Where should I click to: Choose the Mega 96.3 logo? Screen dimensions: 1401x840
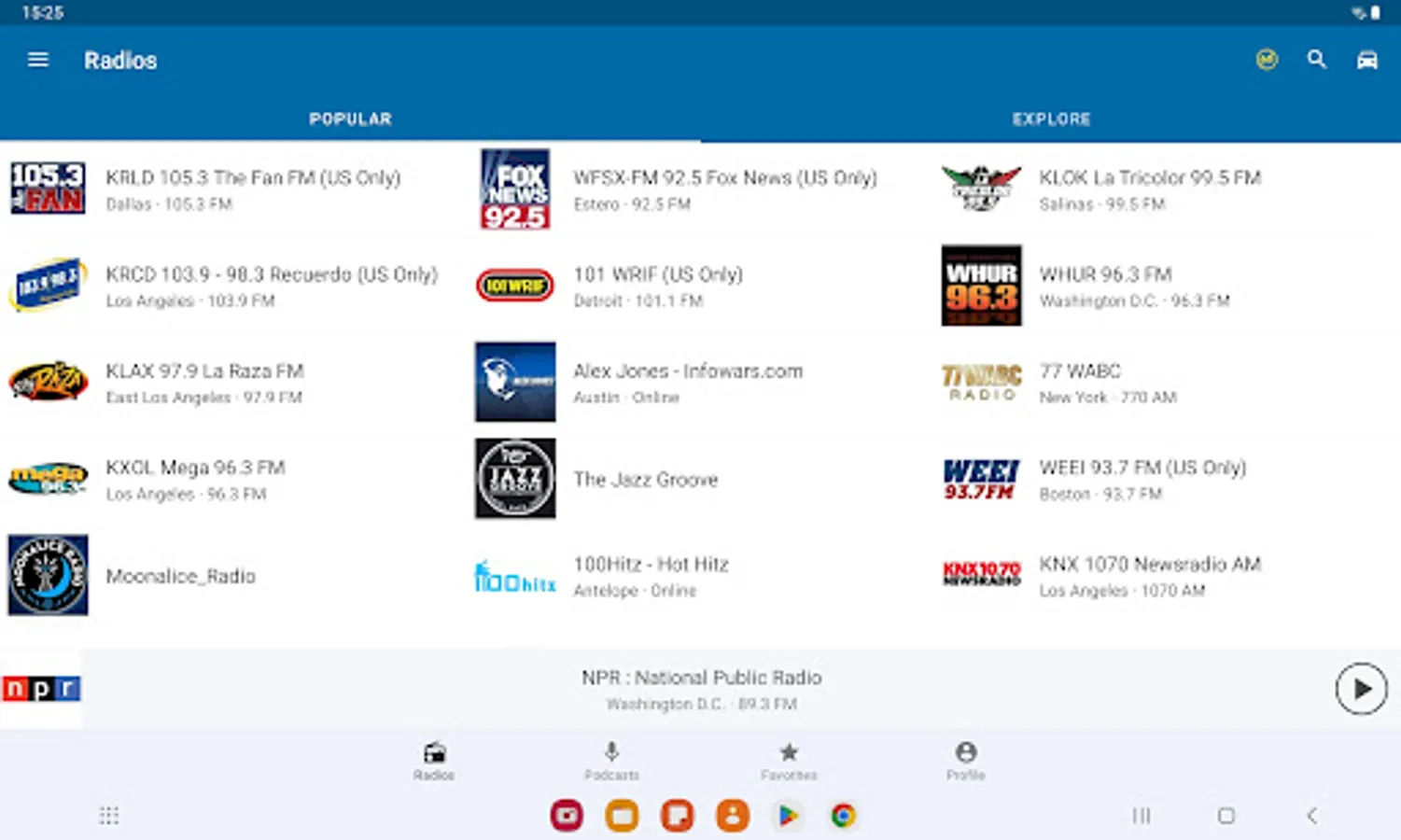pyautogui.click(x=48, y=479)
